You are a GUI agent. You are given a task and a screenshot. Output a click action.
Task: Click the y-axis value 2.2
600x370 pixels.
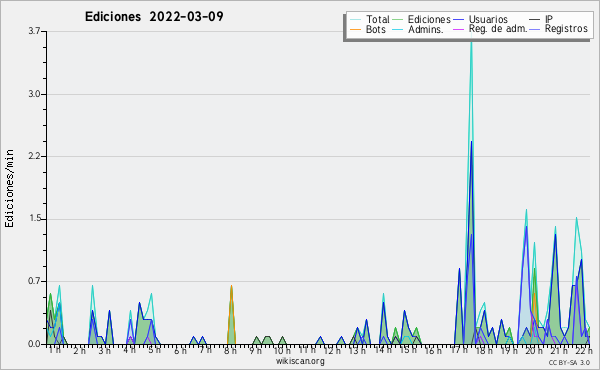pos(34,156)
